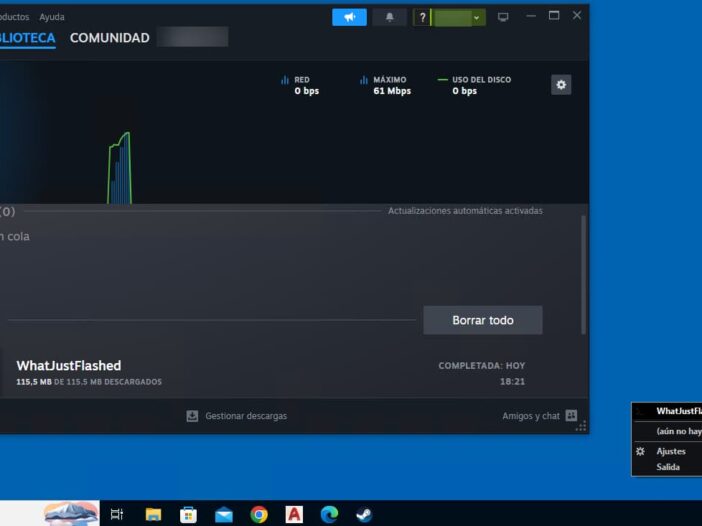Click the USO DEL DISCO indicator

474,85
